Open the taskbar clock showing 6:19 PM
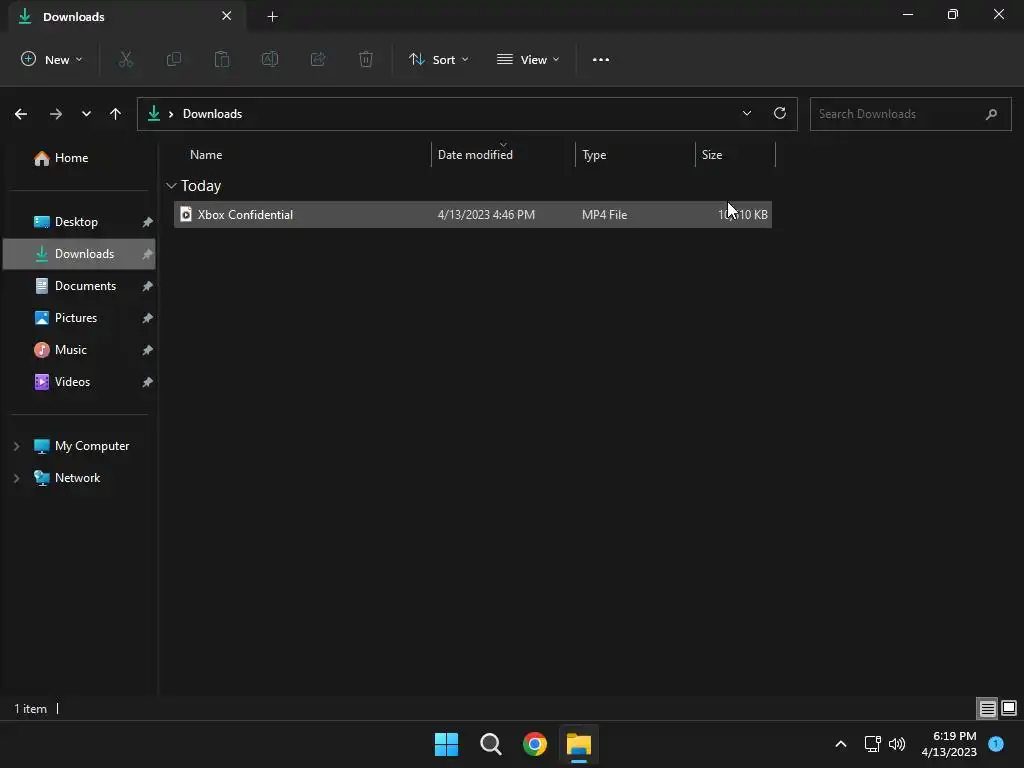Image resolution: width=1024 pixels, height=768 pixels. pos(949,744)
